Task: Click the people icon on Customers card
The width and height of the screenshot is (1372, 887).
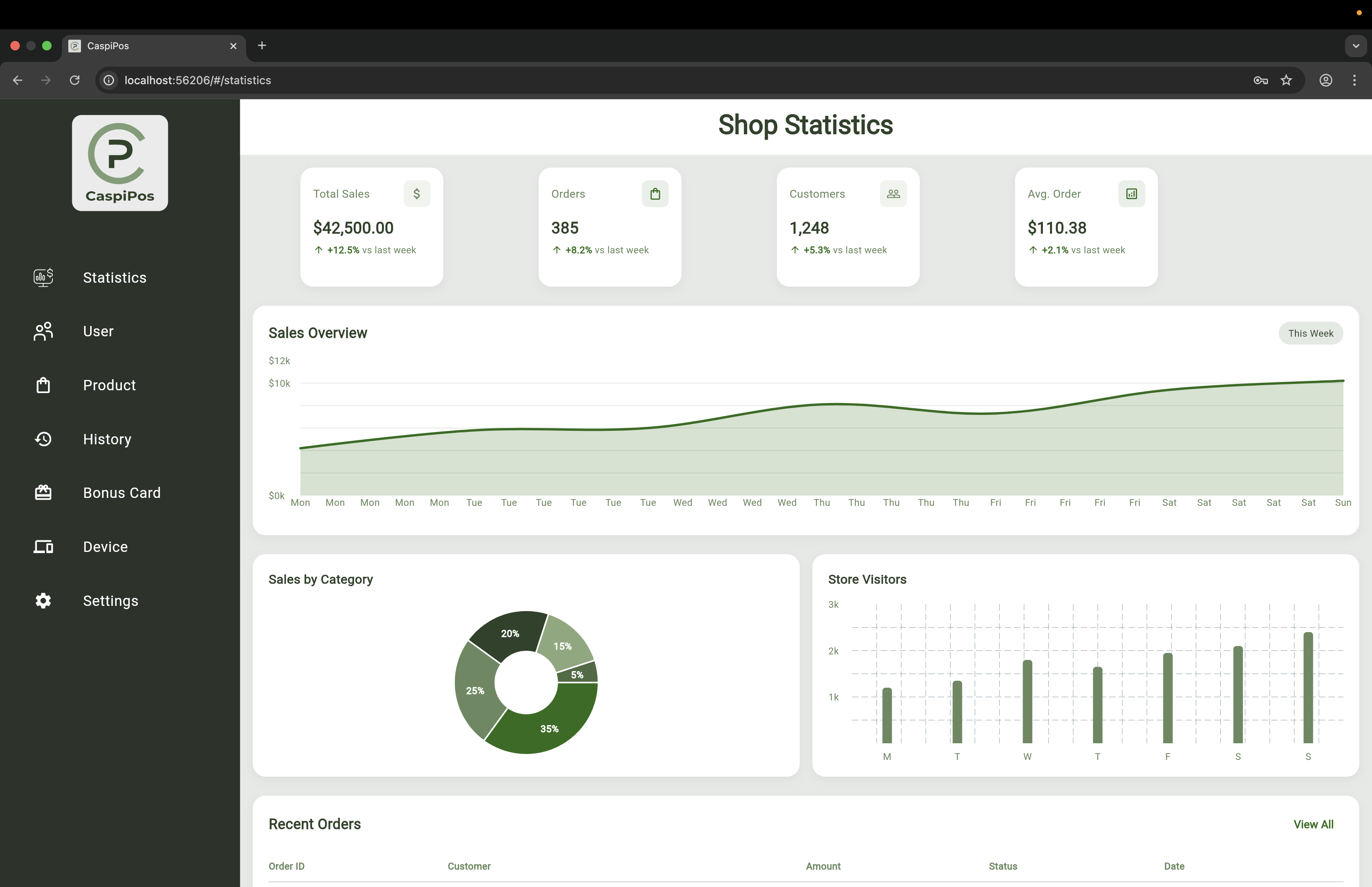Action: tap(893, 194)
